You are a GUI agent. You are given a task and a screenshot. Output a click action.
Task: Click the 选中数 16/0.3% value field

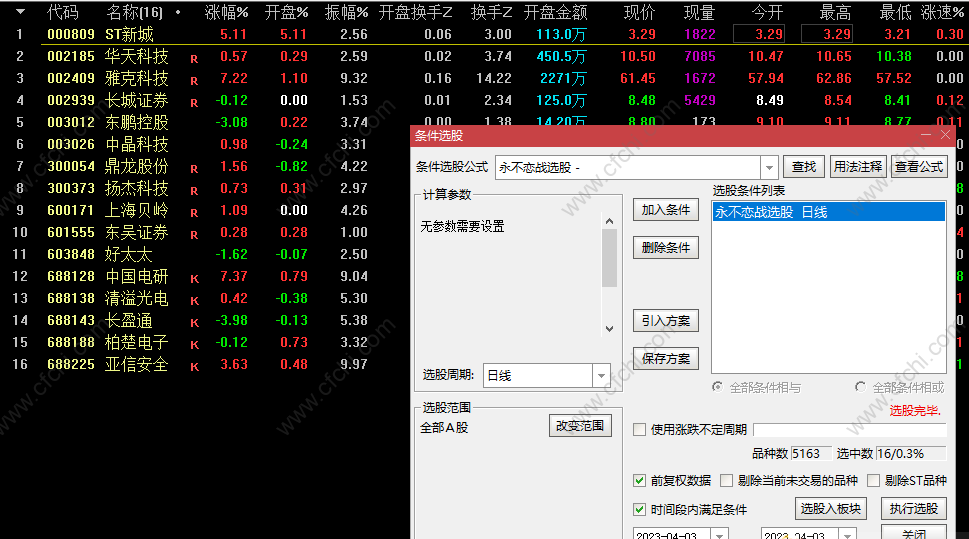tap(911, 454)
